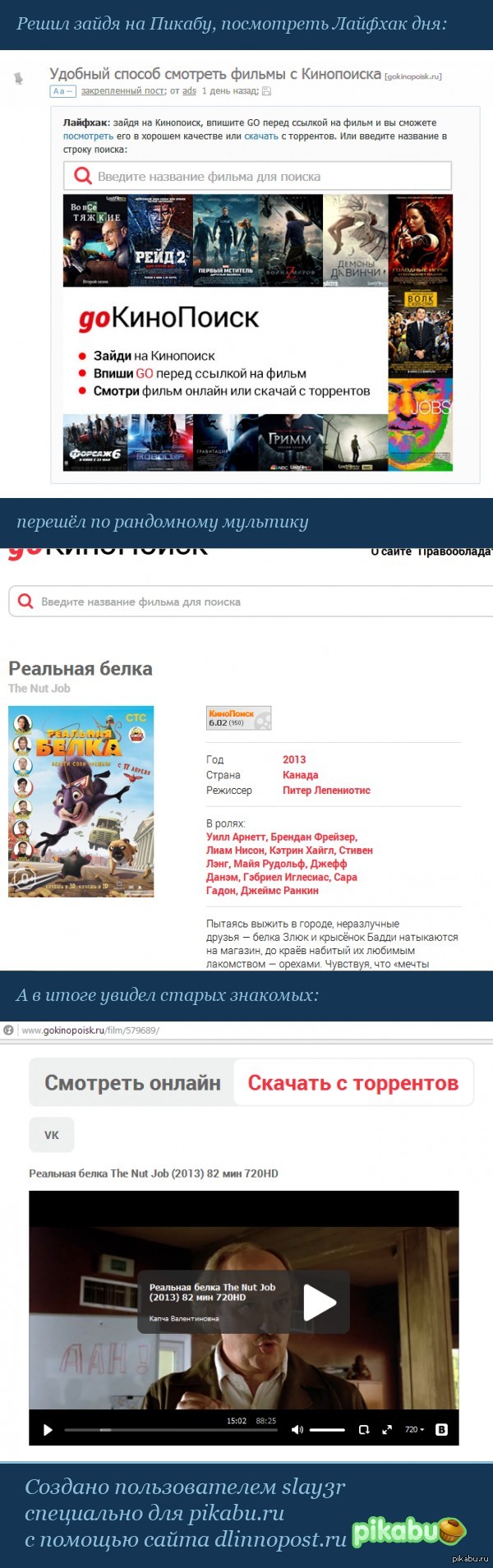This screenshot has height=1568, width=493.
Task: Open the 720 quality dropdown
Action: pyautogui.click(x=414, y=1430)
